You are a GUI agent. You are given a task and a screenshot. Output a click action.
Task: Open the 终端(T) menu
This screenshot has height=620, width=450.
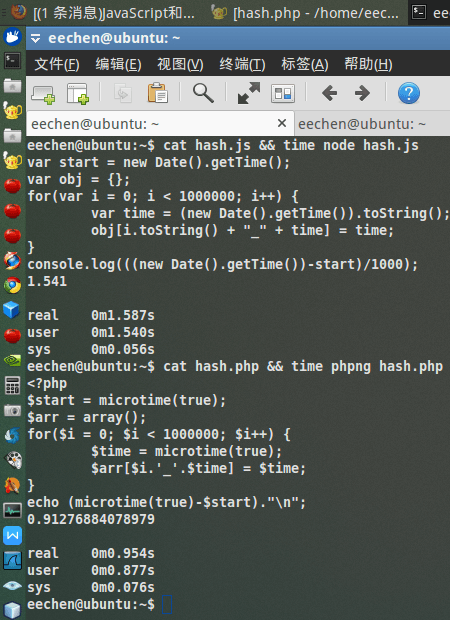242,64
